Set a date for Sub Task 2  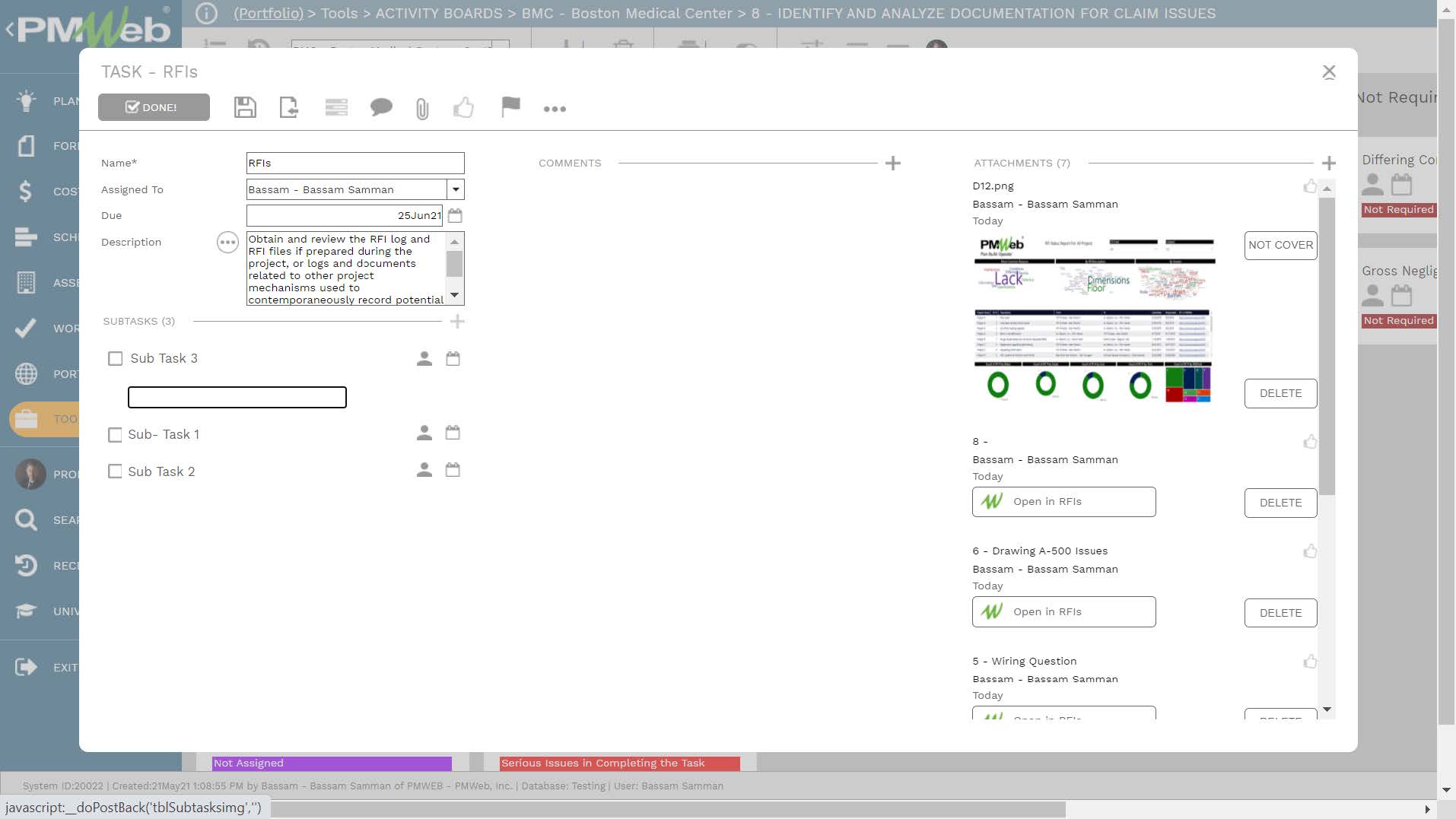[x=453, y=470]
